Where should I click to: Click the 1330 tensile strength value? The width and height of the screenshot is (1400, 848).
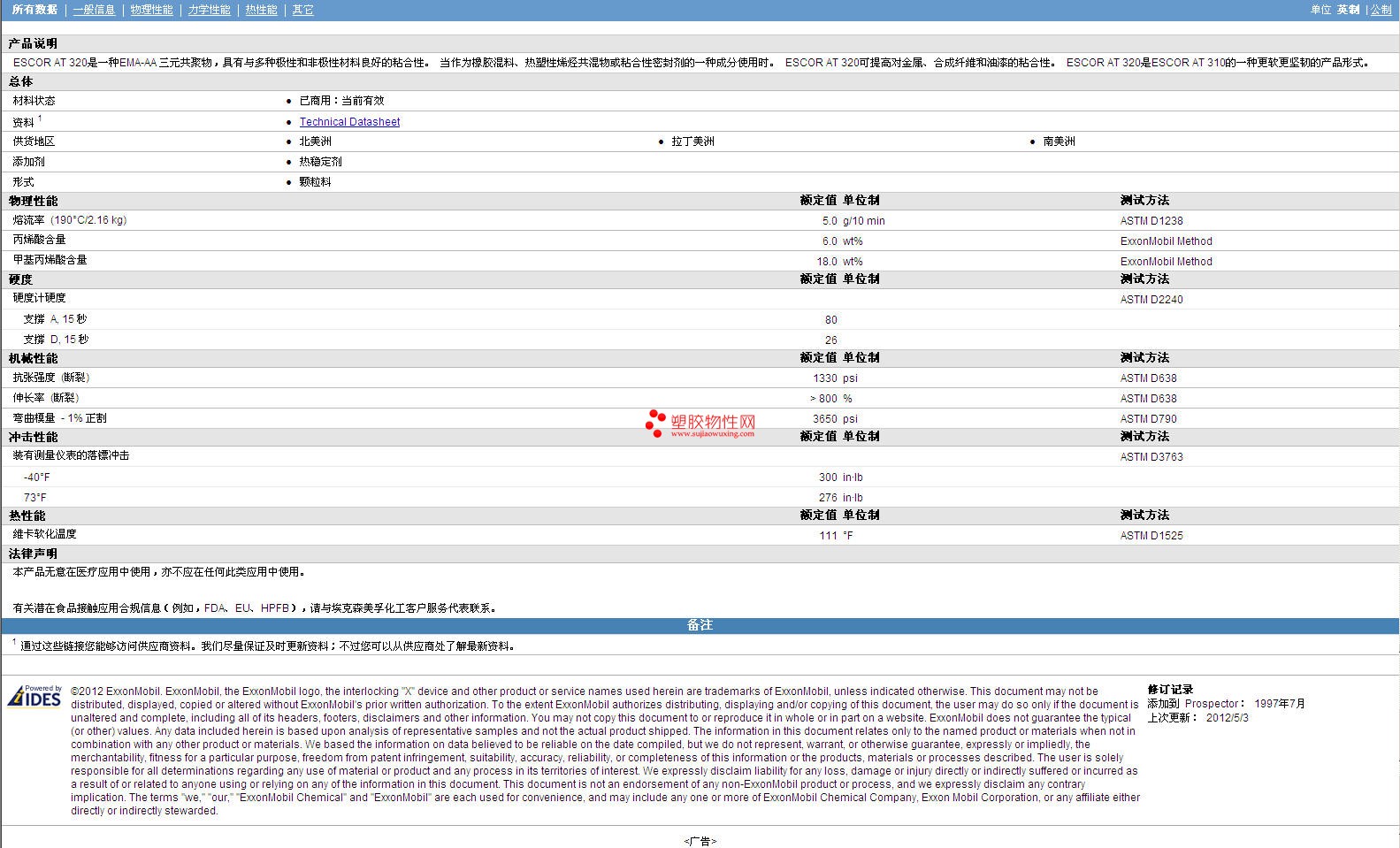(825, 378)
